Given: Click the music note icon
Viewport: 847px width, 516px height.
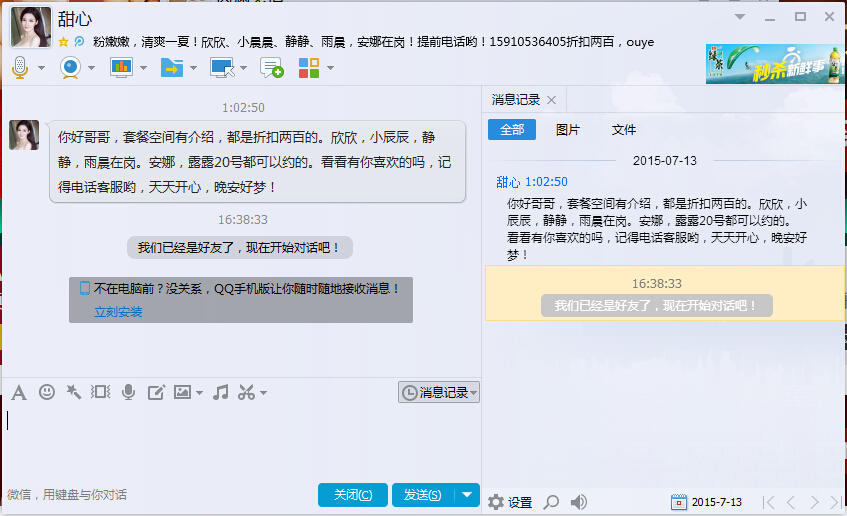Looking at the screenshot, I should click(x=221, y=392).
